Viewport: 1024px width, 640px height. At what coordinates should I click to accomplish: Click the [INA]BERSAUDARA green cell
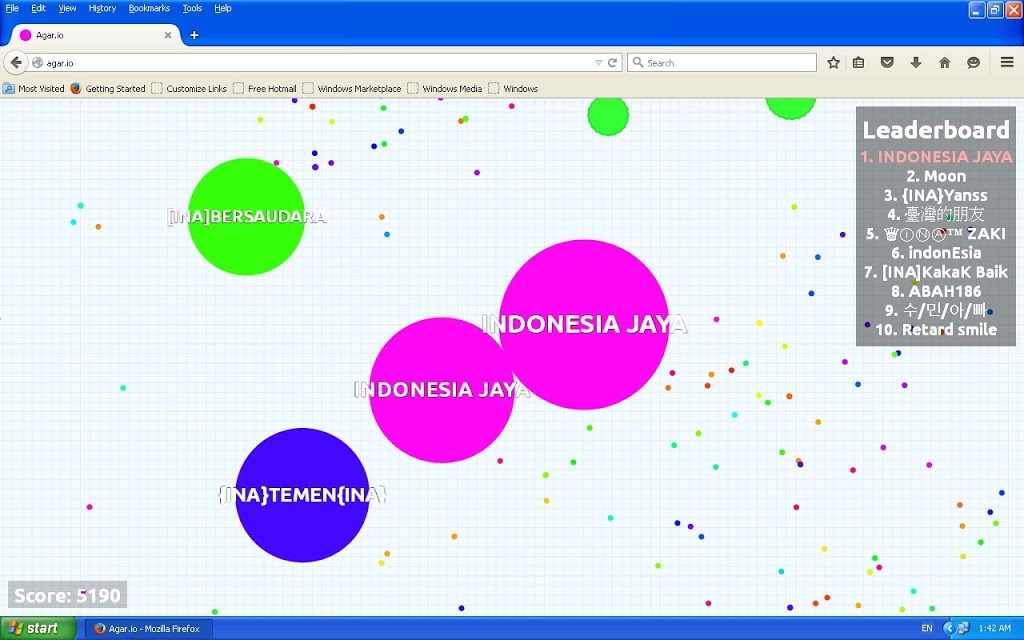pyautogui.click(x=246, y=217)
